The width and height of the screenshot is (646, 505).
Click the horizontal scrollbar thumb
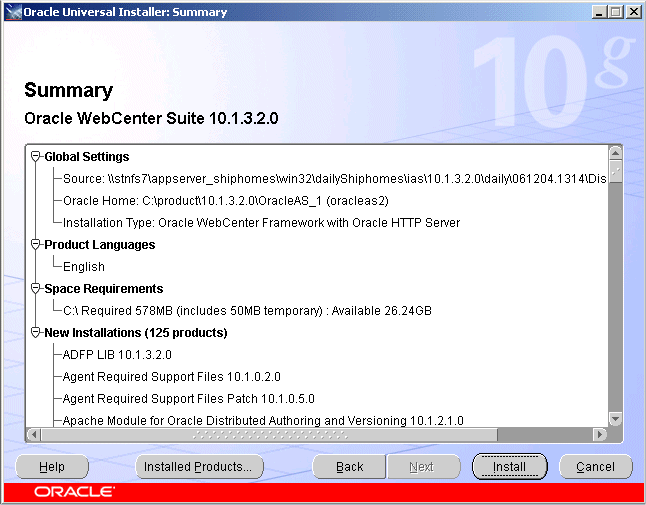click(269, 434)
